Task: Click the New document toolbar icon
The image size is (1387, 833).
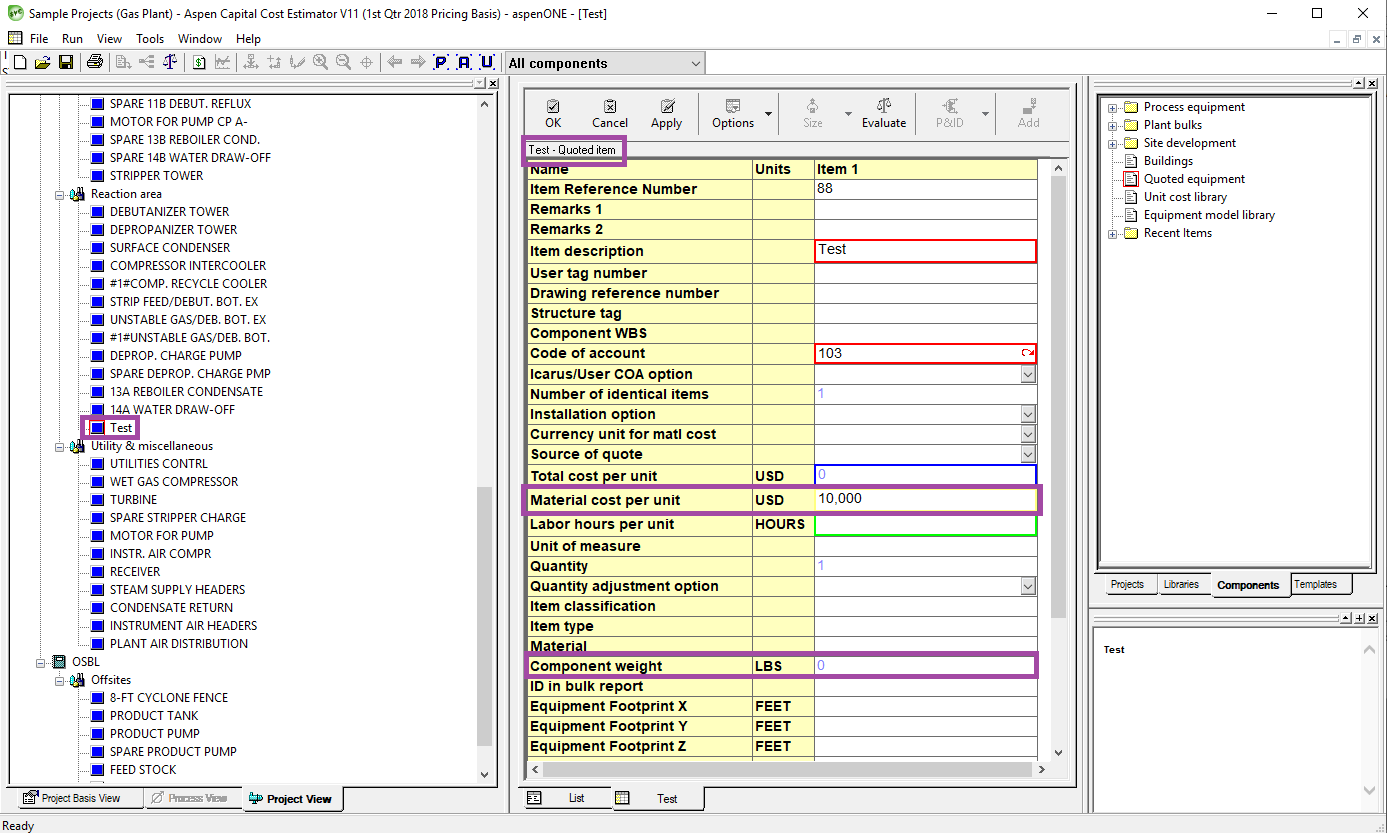Action: click(21, 63)
